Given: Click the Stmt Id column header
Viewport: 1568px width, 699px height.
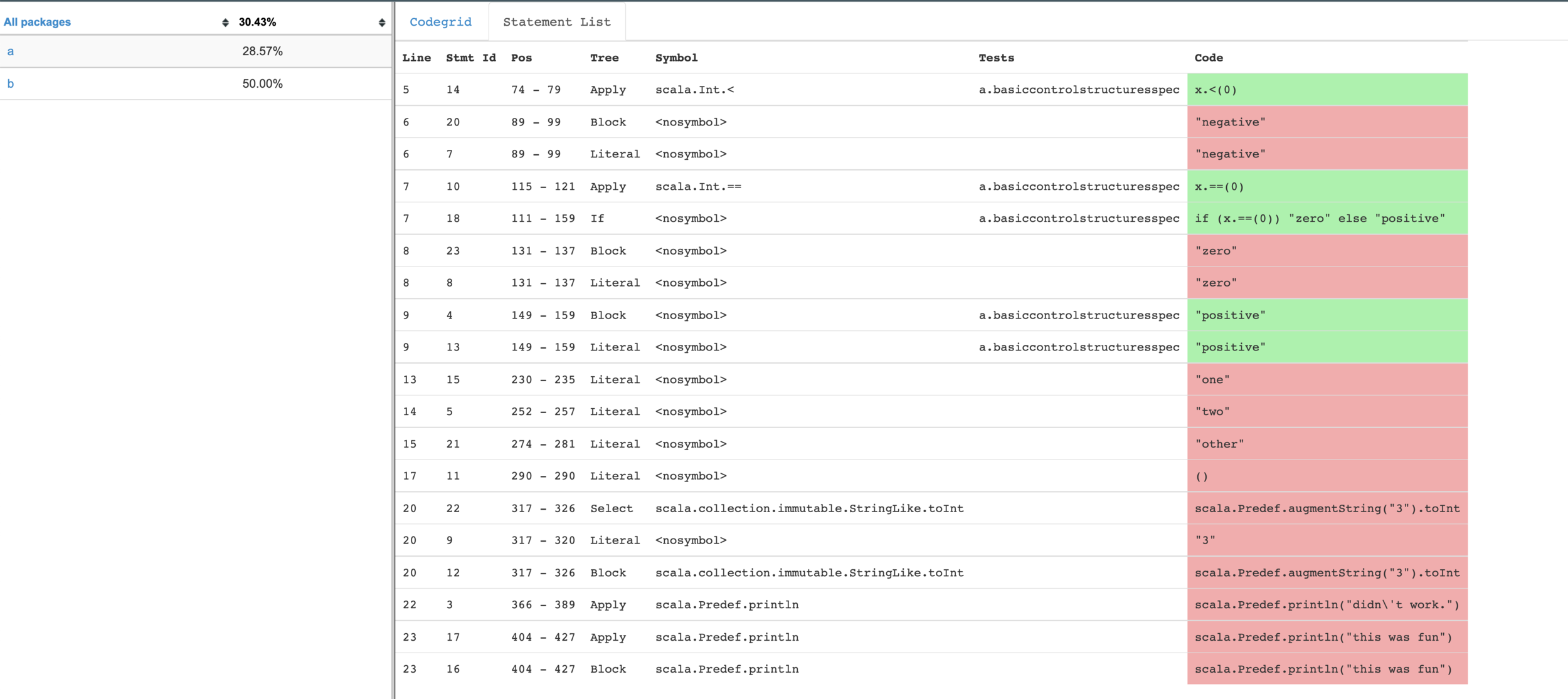Looking at the screenshot, I should (470, 58).
